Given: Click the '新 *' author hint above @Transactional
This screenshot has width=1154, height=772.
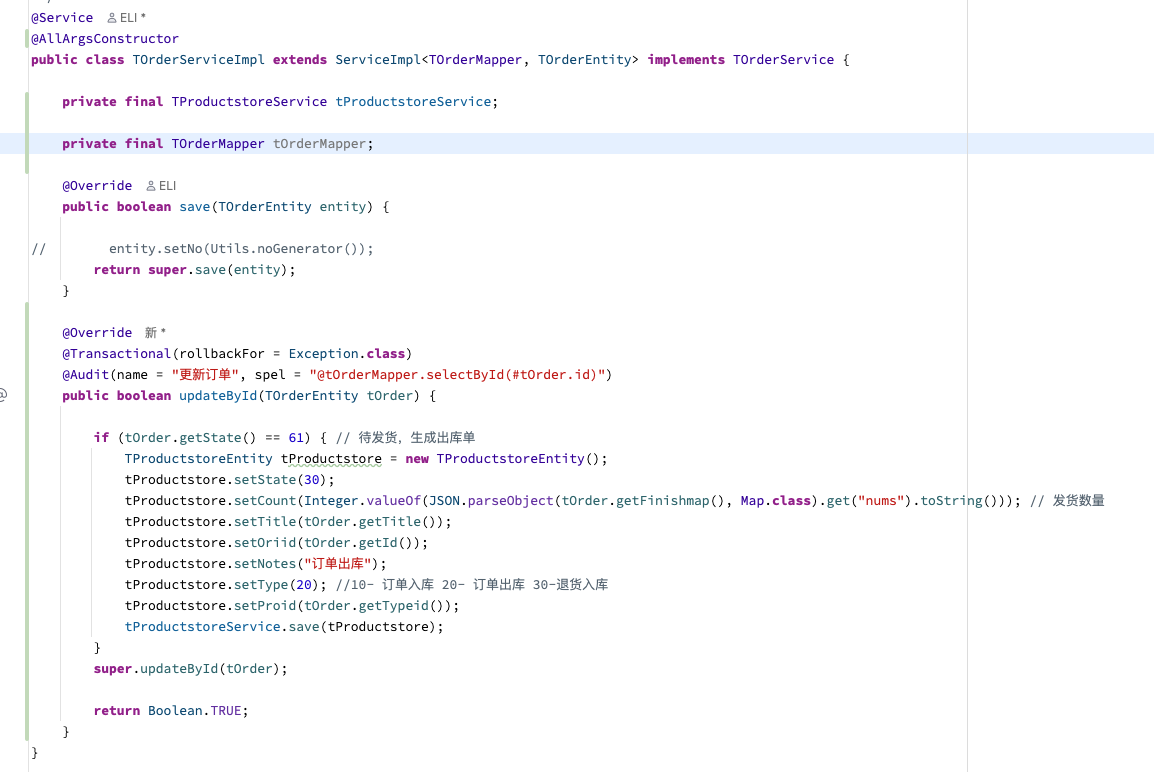Looking at the screenshot, I should 155,333.
